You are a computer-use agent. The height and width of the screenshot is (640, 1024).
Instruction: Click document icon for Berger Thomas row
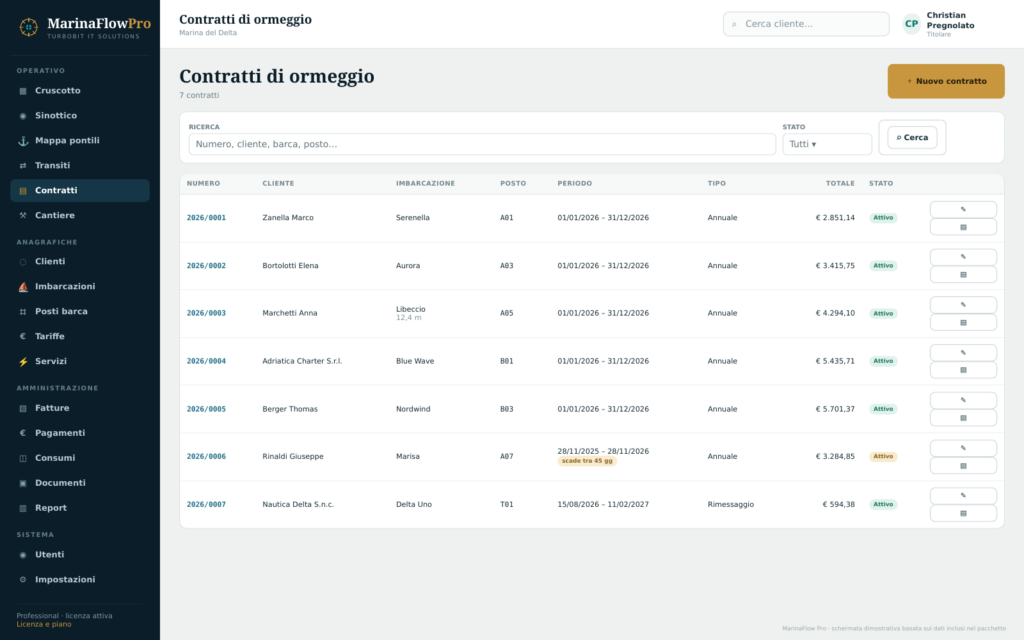click(x=963, y=418)
